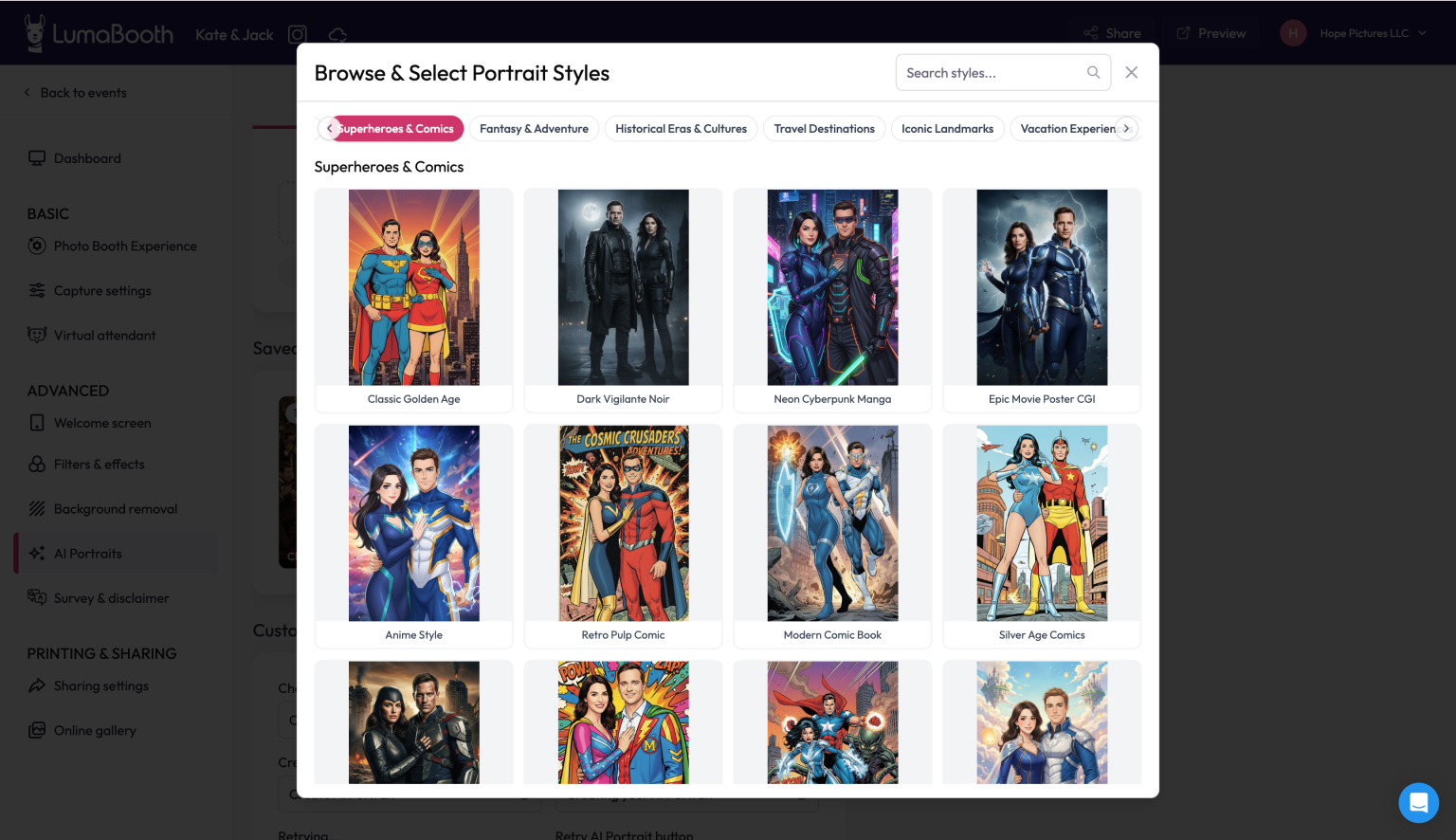Click the Instagram icon in the header
Screen dimensions: 1456x840
[298, 35]
